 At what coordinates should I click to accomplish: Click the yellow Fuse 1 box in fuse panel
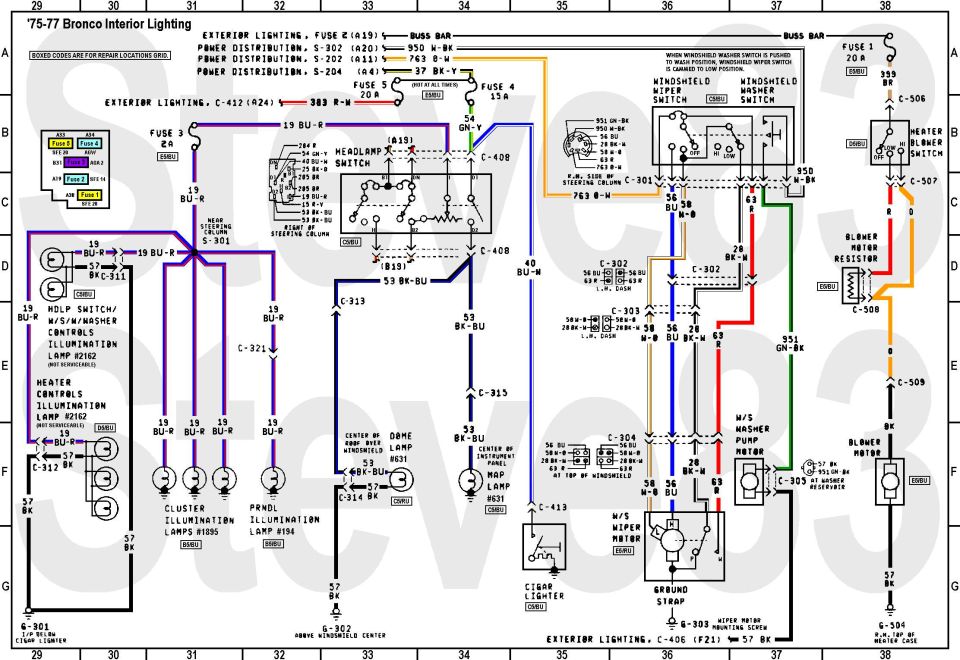[89, 195]
